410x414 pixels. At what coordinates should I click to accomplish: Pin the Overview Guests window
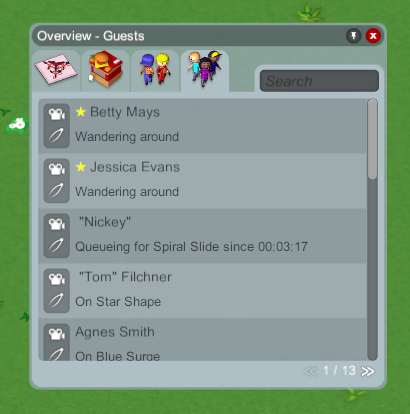[x=354, y=36]
